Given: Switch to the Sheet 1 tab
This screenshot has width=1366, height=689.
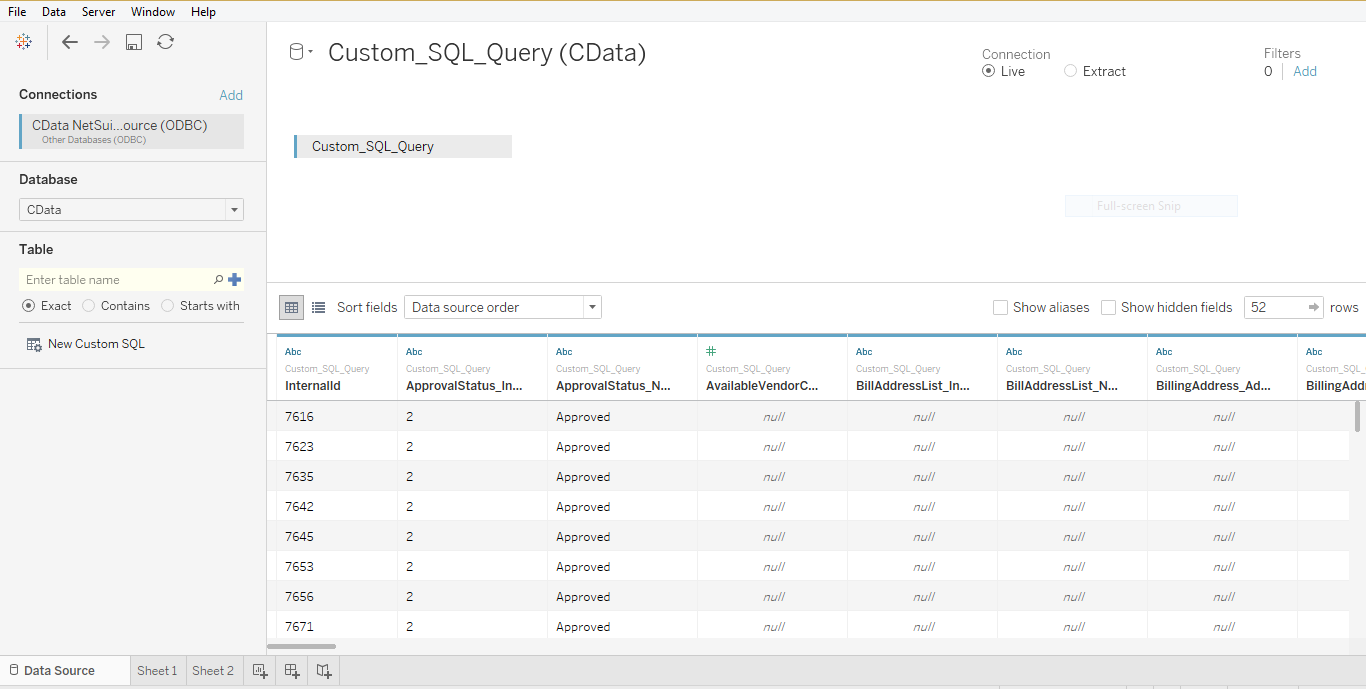Looking at the screenshot, I should point(157,670).
